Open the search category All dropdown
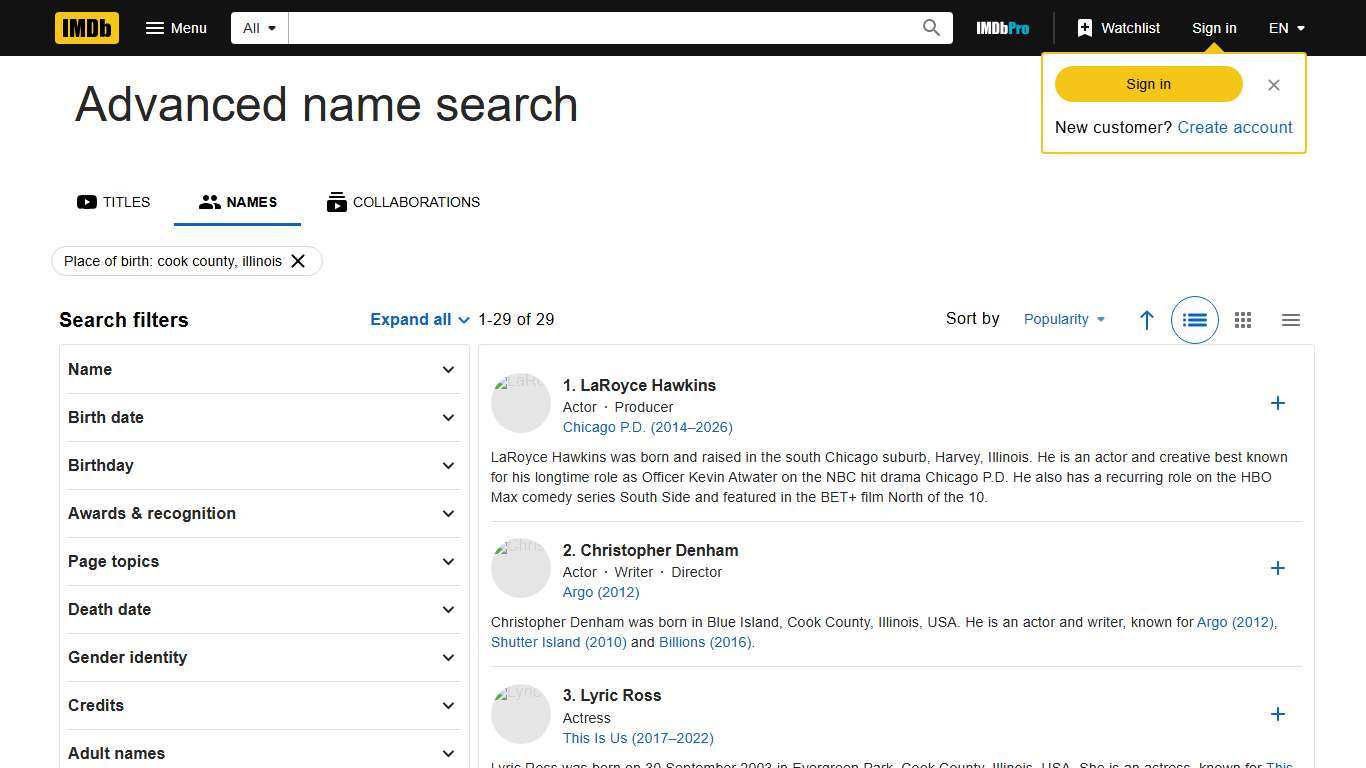1366x768 pixels. (259, 28)
